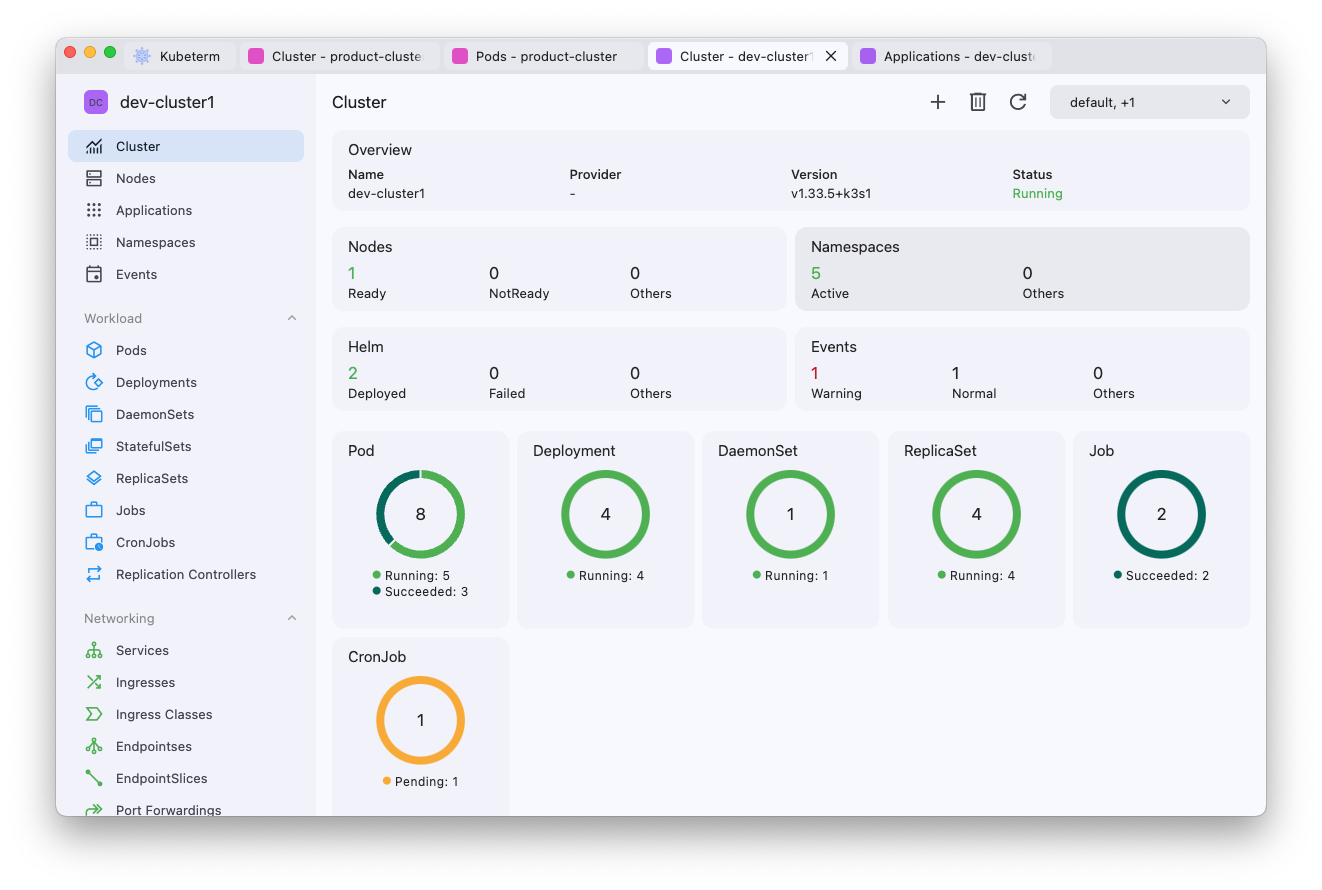
Task: Click the Pods cube icon
Action: 94,350
